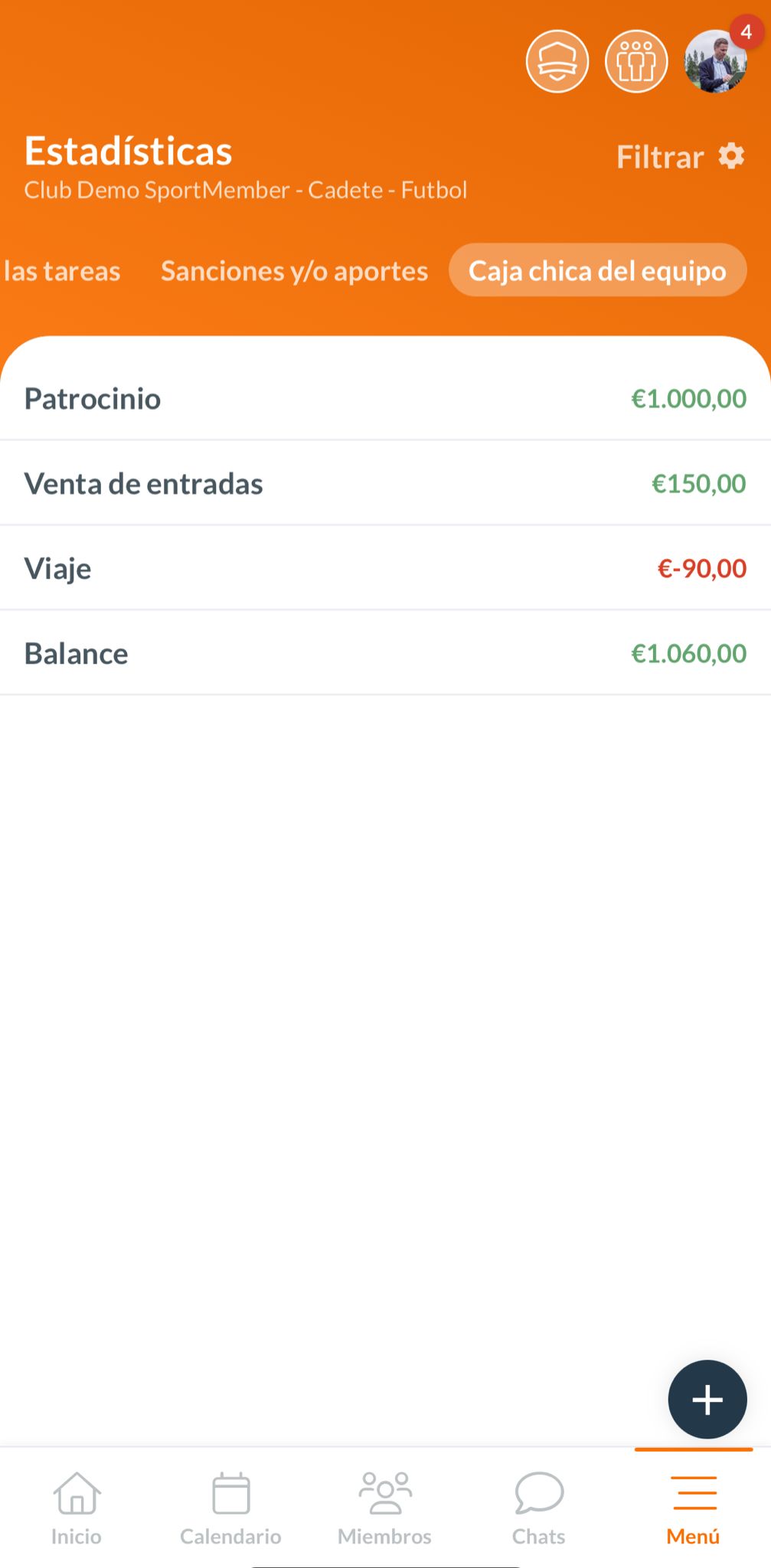Tap the Club Demo SportMember subtitle

coord(245,190)
